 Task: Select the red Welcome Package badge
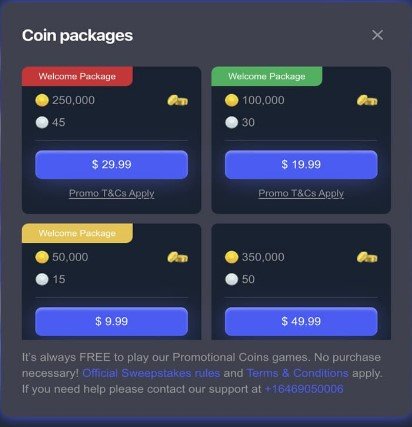point(77,76)
